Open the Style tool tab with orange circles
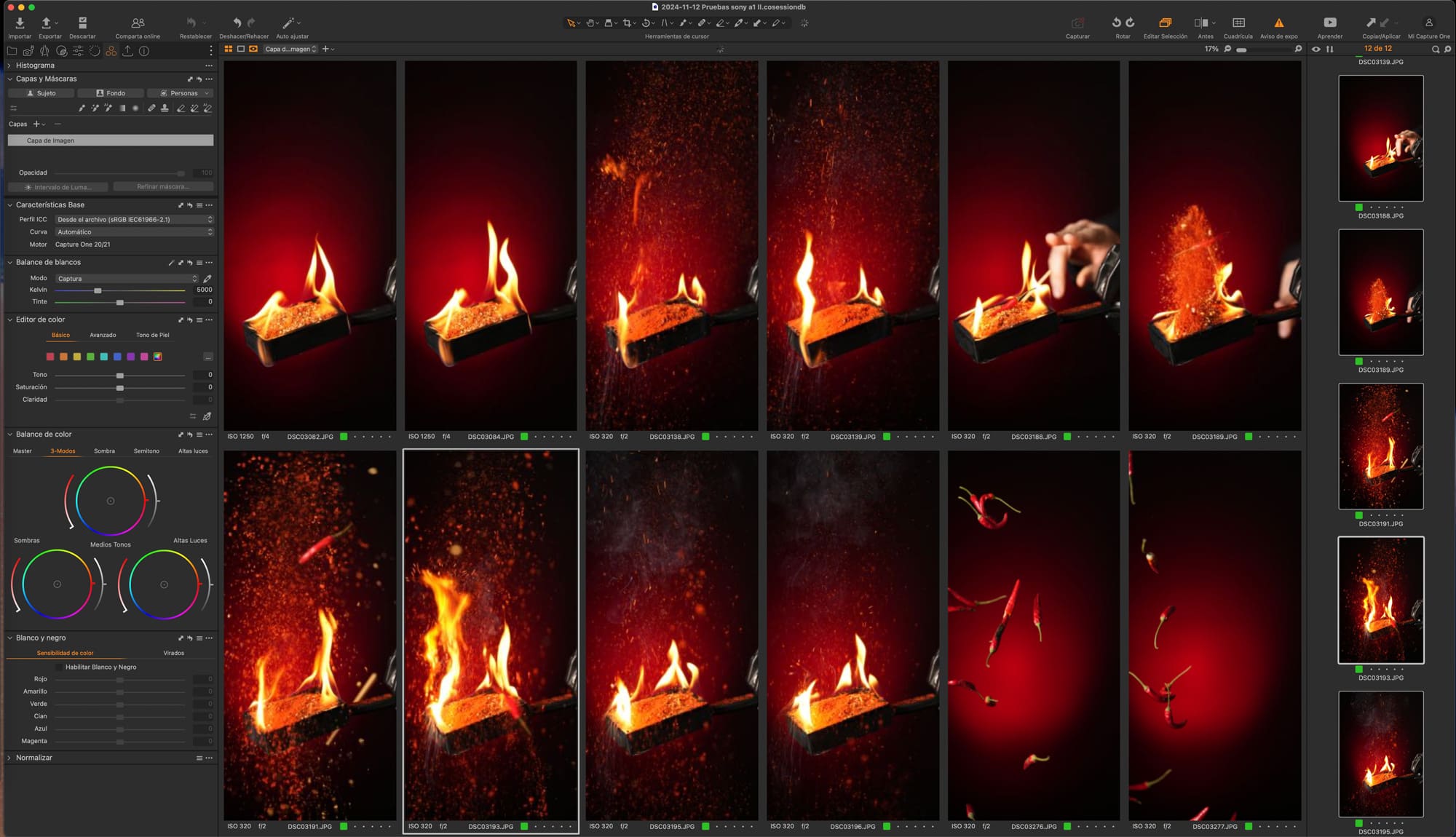The image size is (1456, 837). coord(111,51)
